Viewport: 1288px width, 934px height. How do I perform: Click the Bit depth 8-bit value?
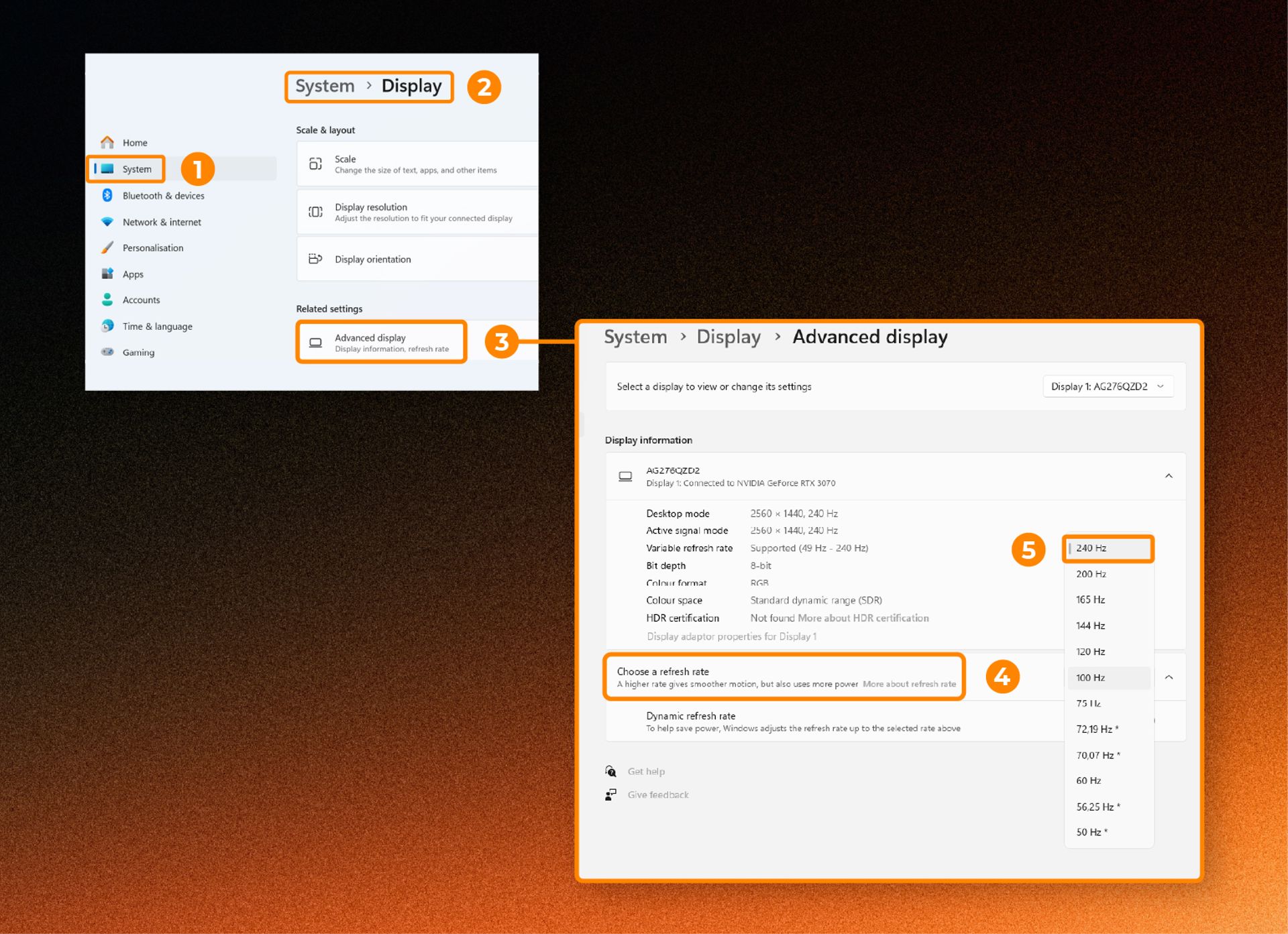761,565
